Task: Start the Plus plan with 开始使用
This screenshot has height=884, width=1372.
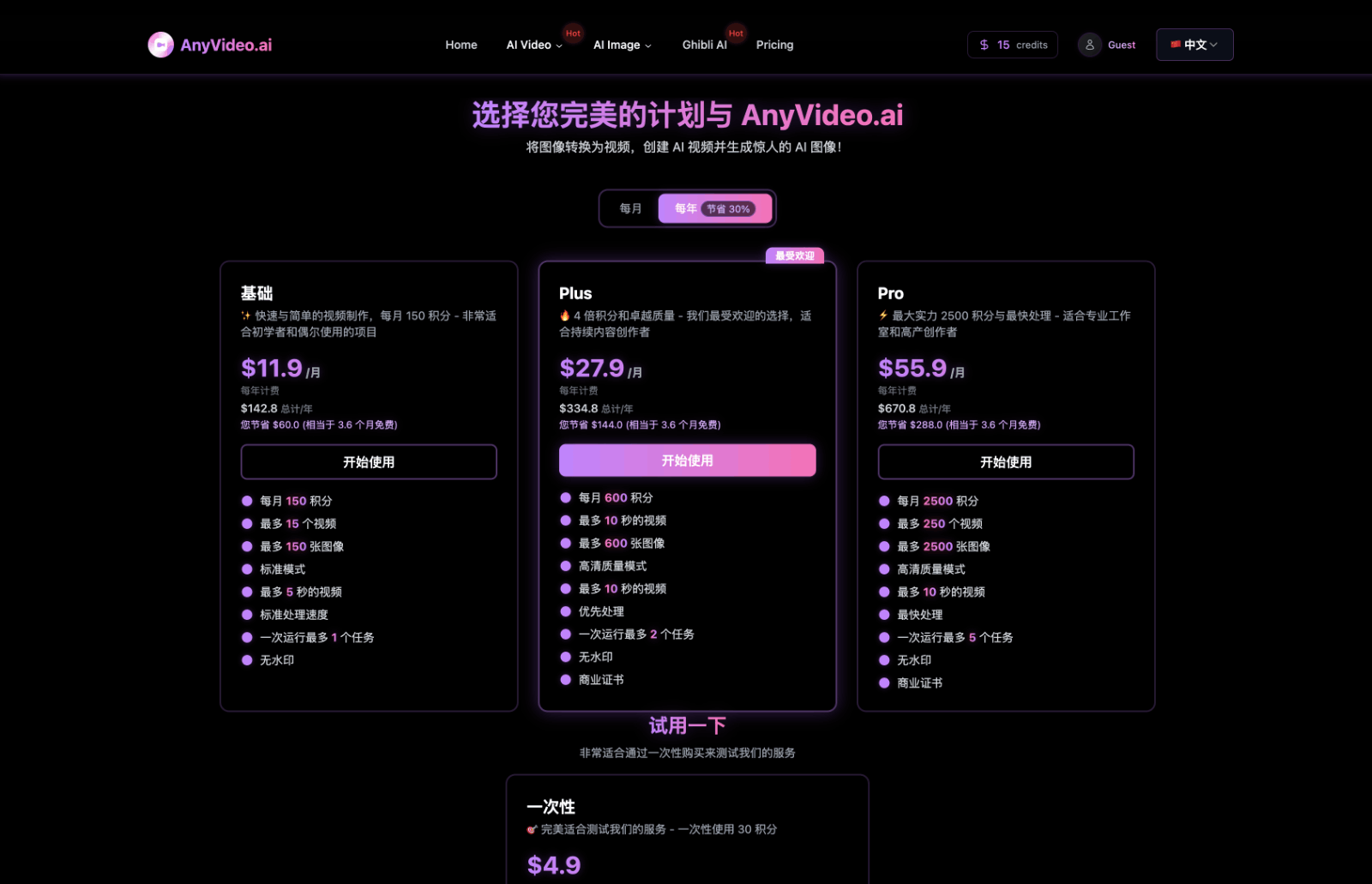Action: [688, 460]
